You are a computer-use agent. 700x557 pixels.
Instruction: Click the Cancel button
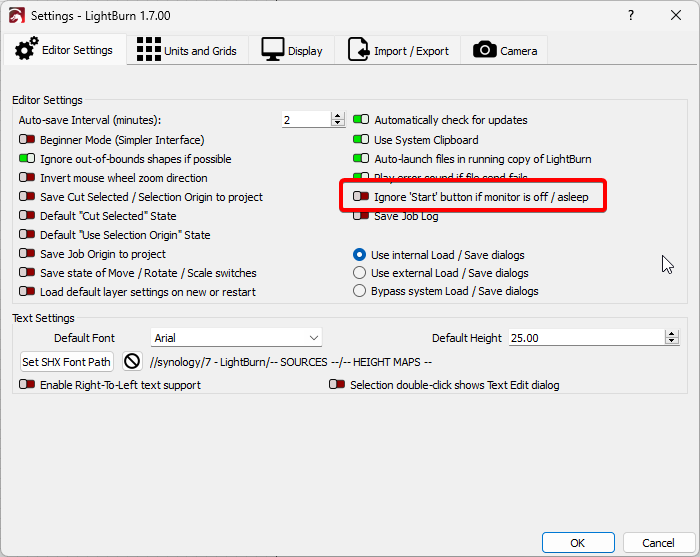click(658, 543)
